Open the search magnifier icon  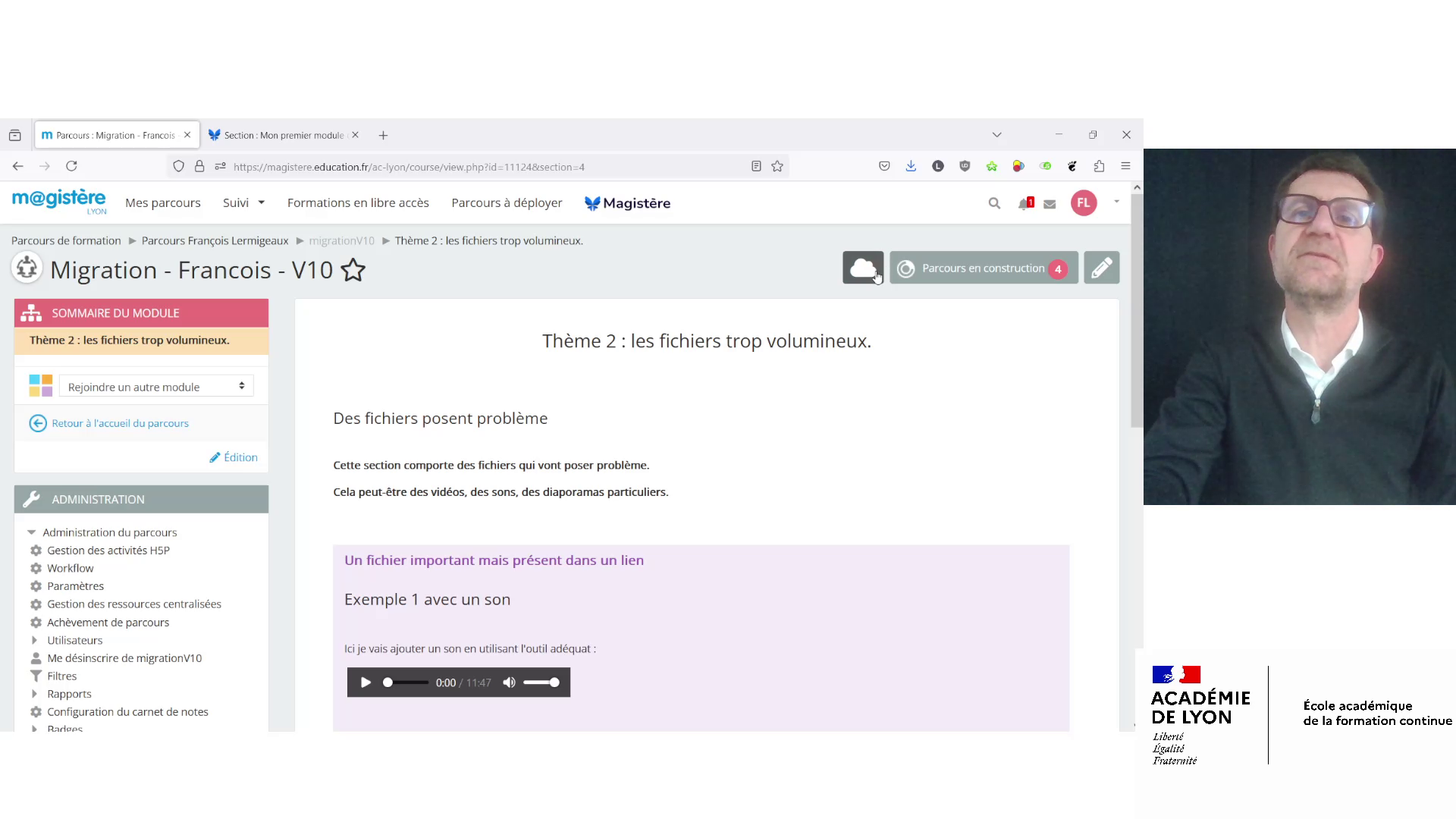point(994,203)
